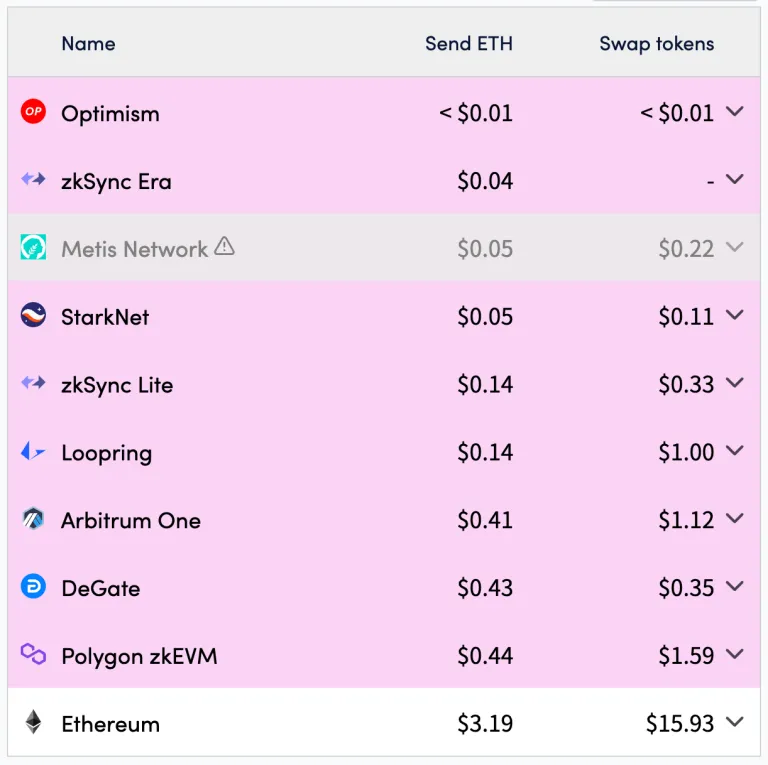Expand the Ethereum row chevron
The image size is (768, 765).
pos(735,723)
